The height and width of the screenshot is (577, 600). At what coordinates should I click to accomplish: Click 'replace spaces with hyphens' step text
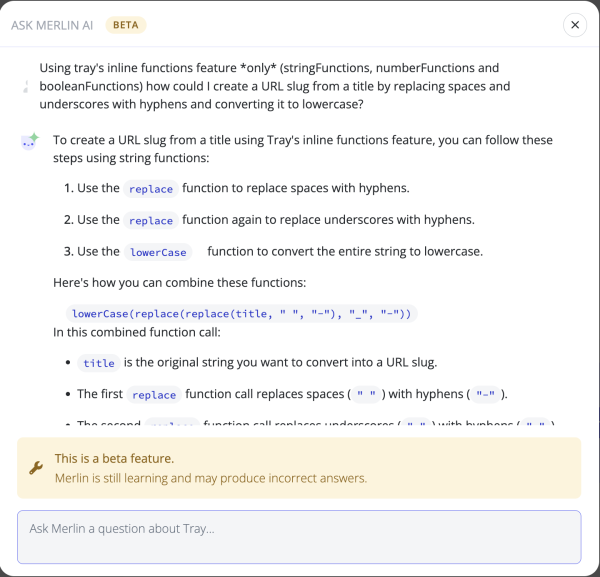coord(296,188)
